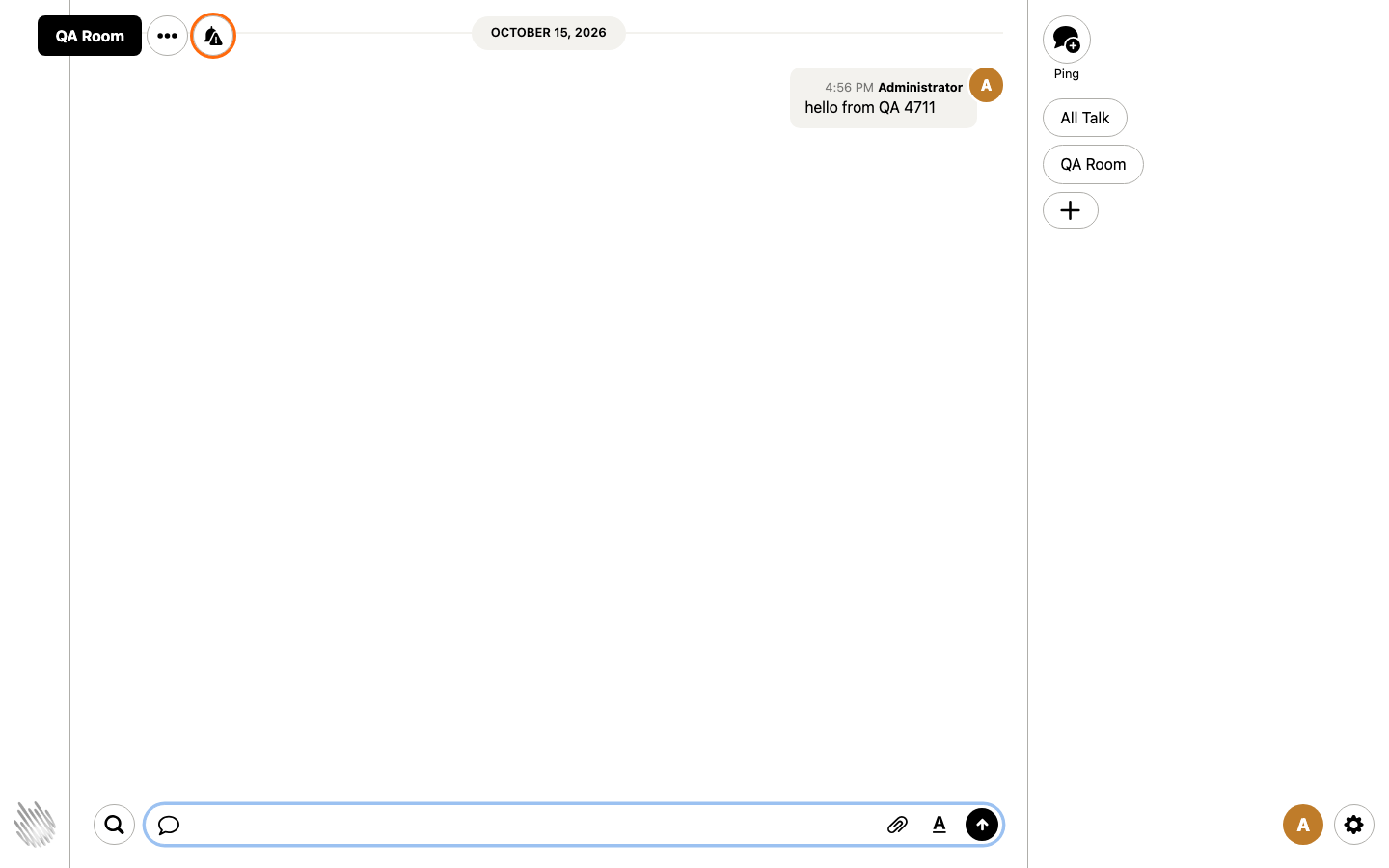
Task: Switch to QA Room in sidebar
Action: pyautogui.click(x=1093, y=164)
